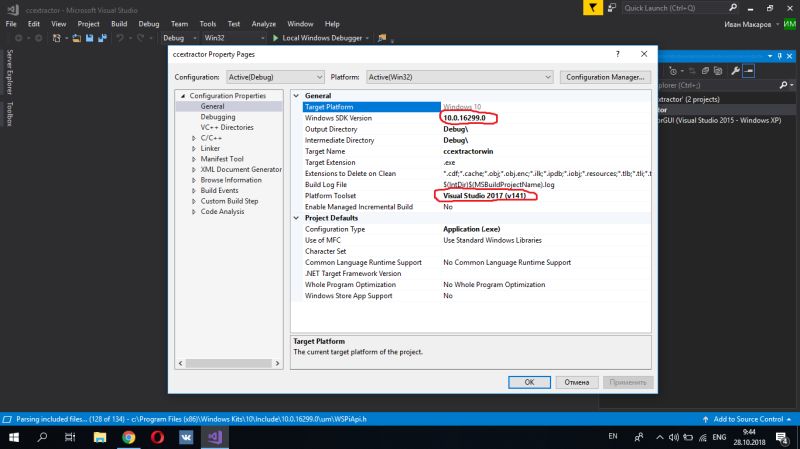The height and width of the screenshot is (449, 800).
Task: Select the Windows SDK Version value 10.0.16299.0
Action: (464, 118)
